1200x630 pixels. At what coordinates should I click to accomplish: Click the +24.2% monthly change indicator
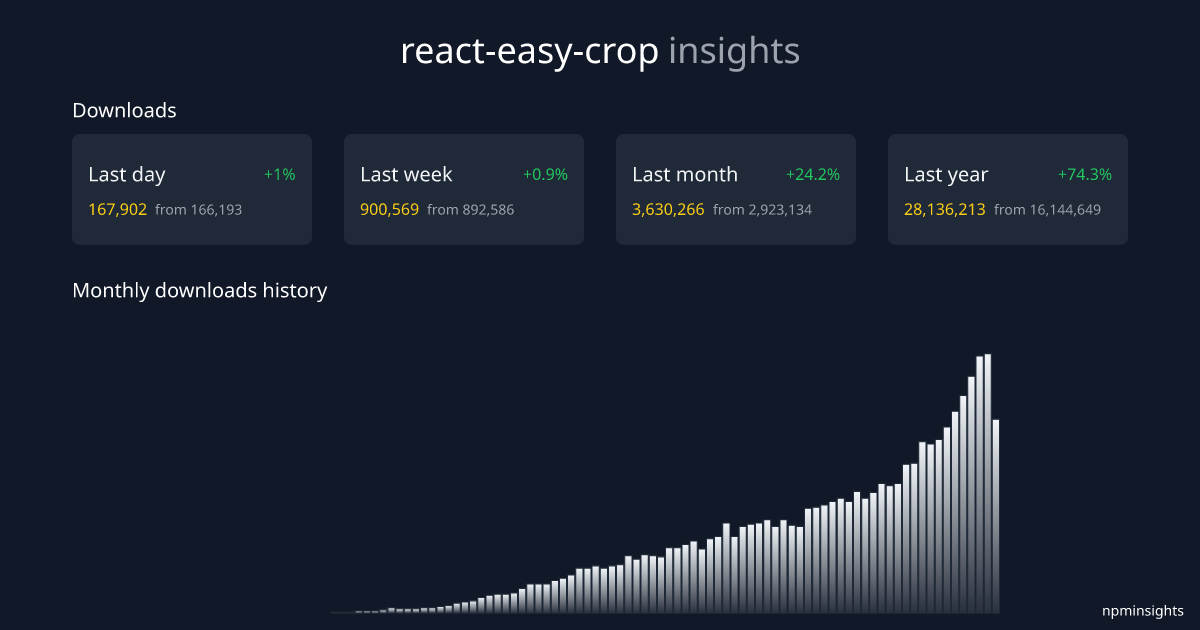point(812,175)
